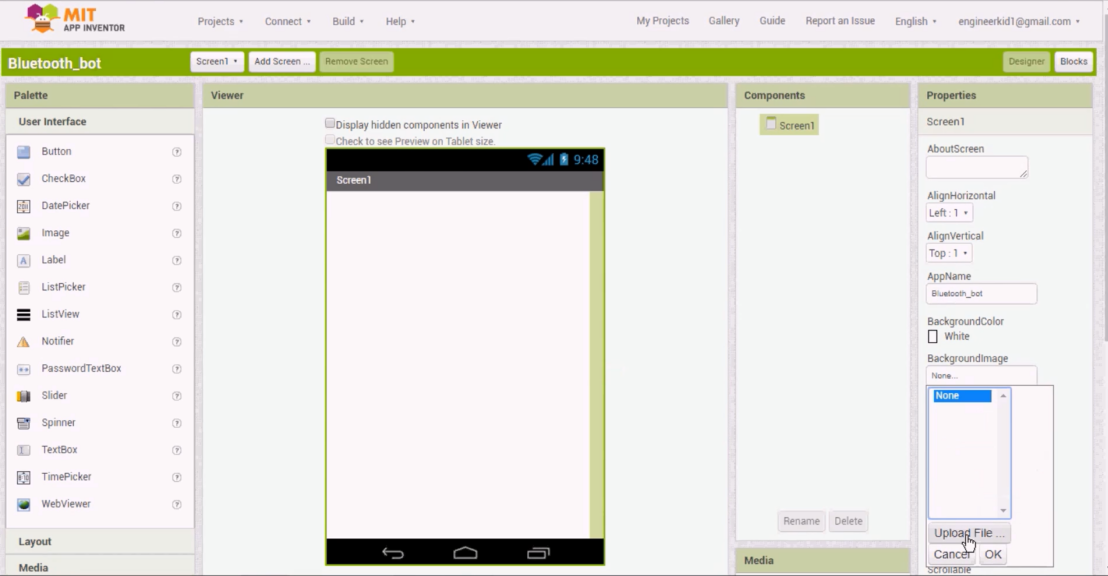Click the Add Screen button
This screenshot has width=1108, height=576.
[x=282, y=61]
